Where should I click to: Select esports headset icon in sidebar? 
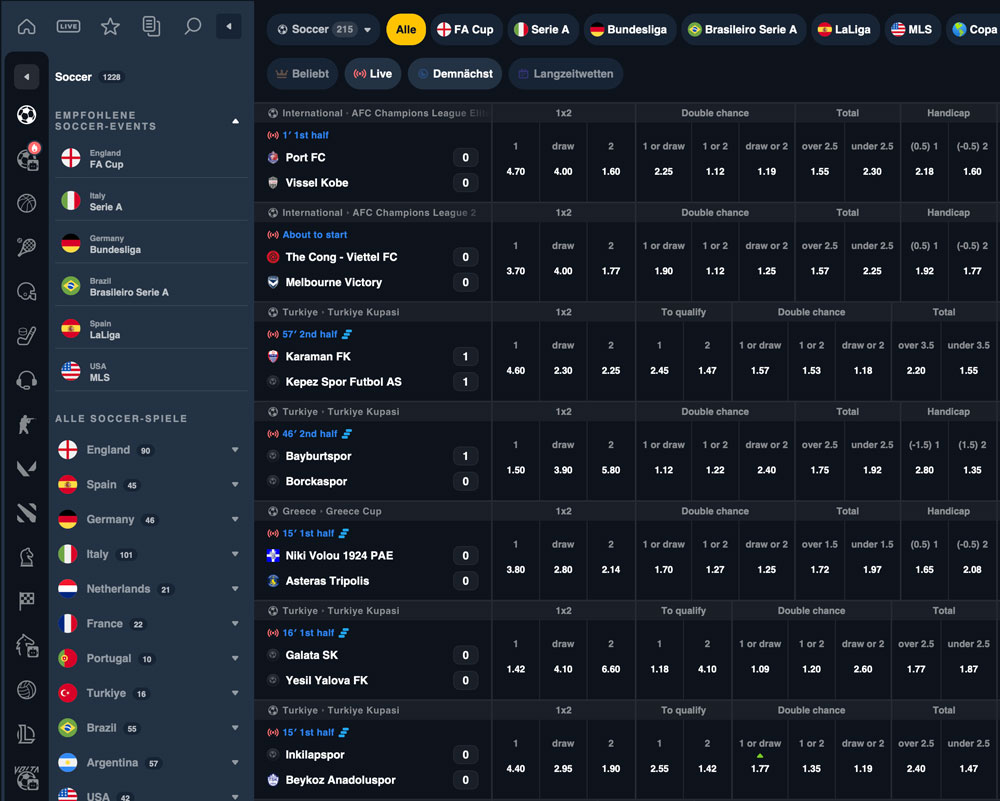point(26,381)
